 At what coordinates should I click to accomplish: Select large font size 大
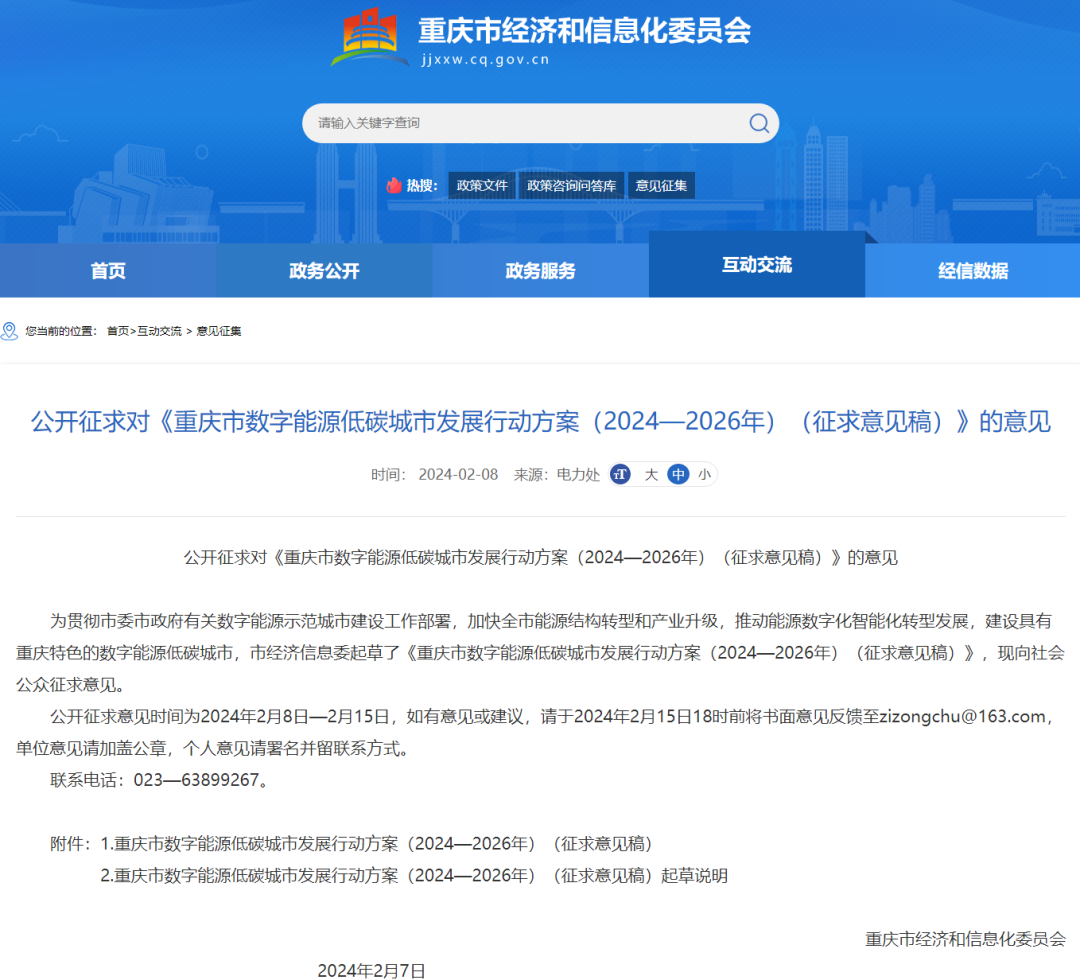pyautogui.click(x=651, y=475)
